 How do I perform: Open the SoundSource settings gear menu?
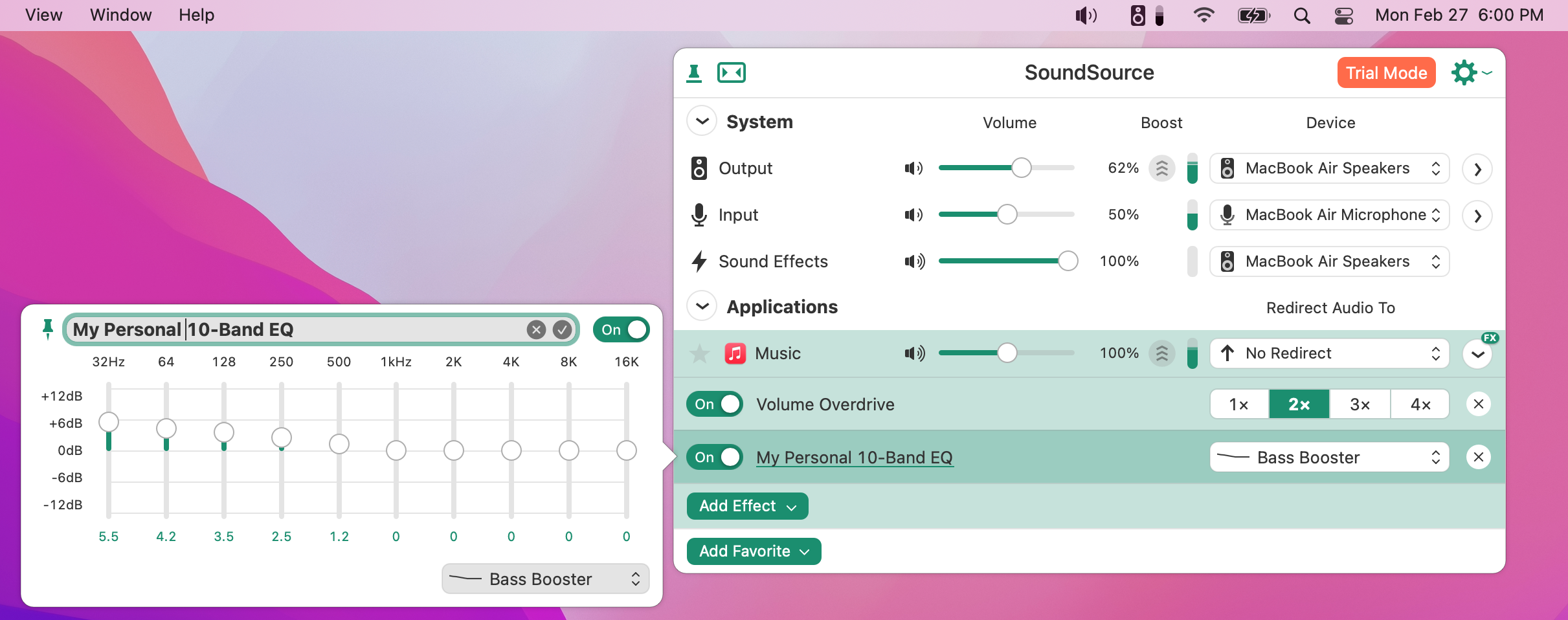pyautogui.click(x=1471, y=72)
